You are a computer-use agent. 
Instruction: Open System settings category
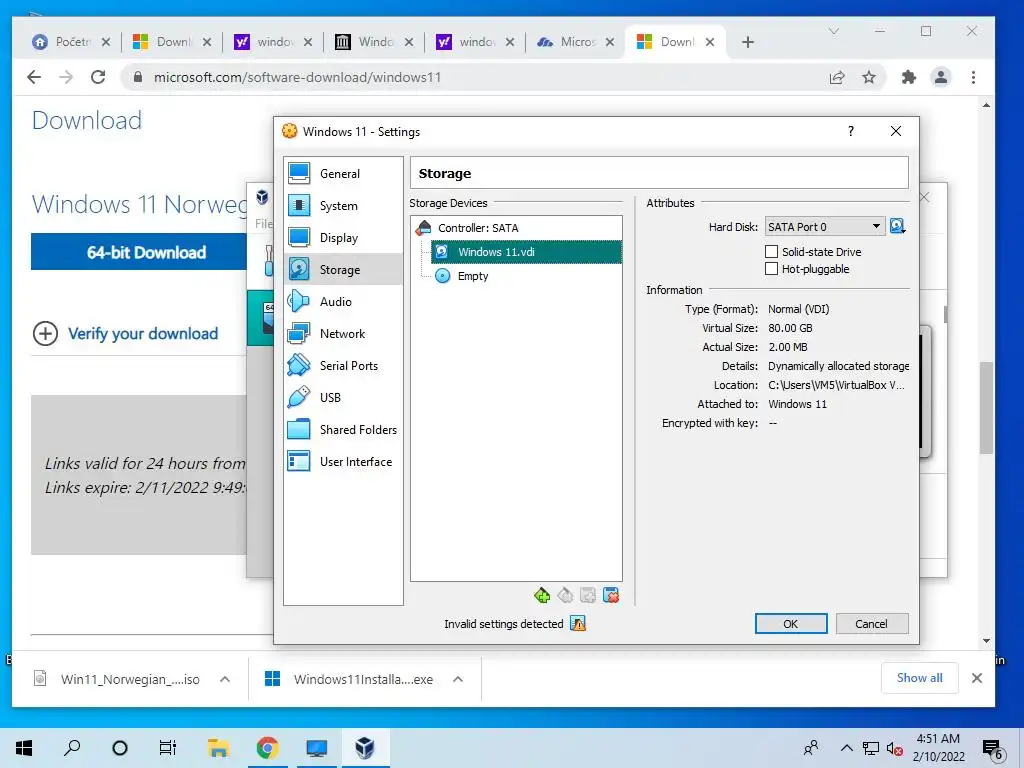pyautogui.click(x=344, y=205)
